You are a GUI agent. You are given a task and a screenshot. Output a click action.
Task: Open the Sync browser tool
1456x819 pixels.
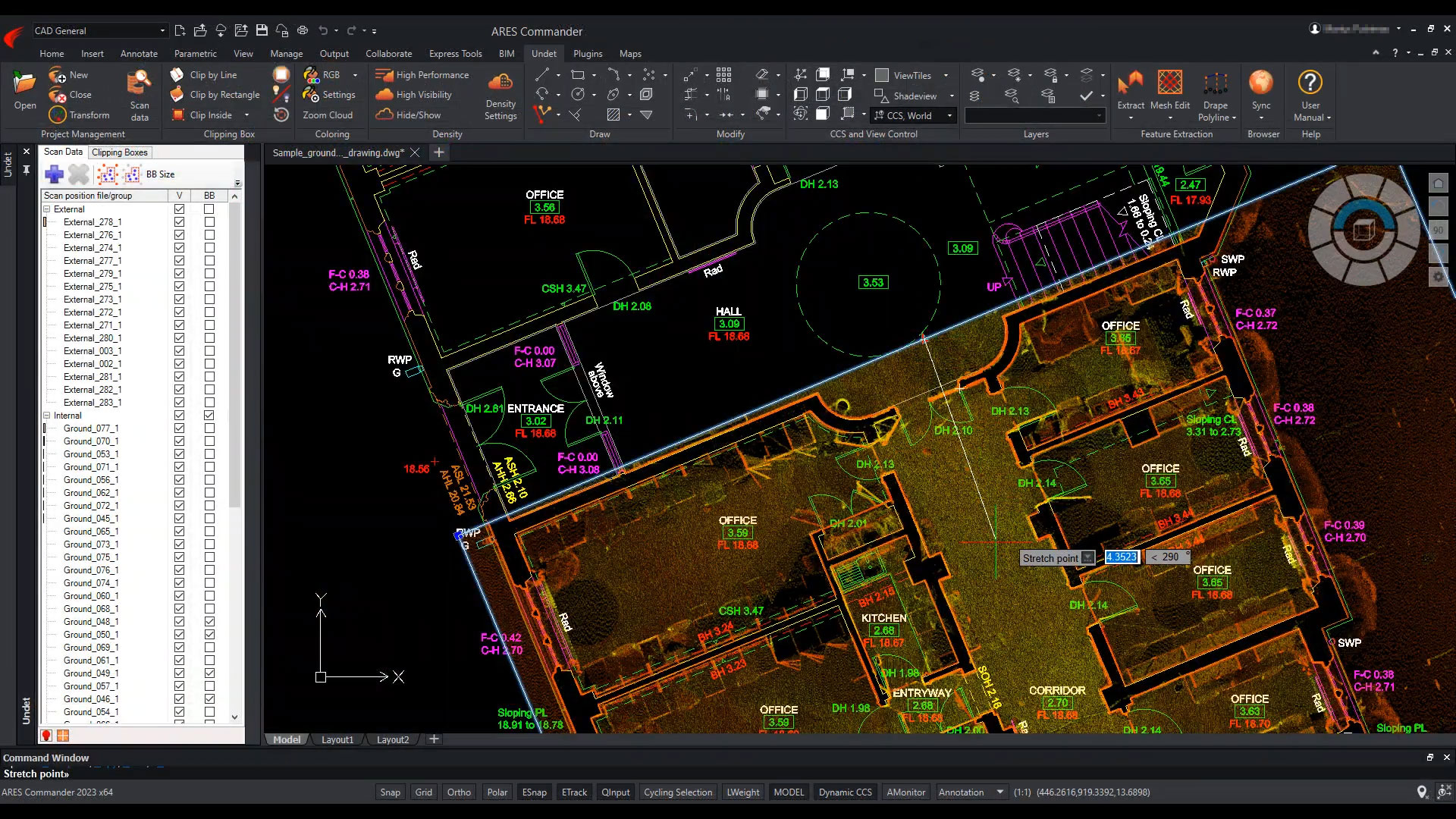1261,91
